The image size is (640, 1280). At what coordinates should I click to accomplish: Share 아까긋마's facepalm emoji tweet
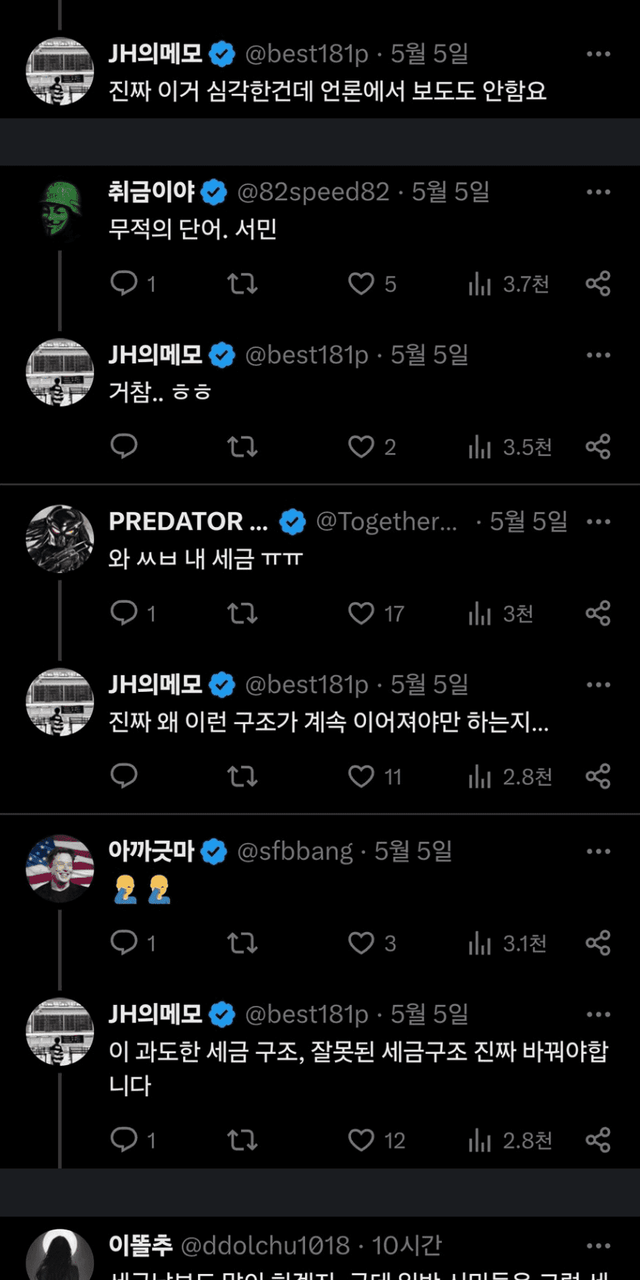point(598,942)
